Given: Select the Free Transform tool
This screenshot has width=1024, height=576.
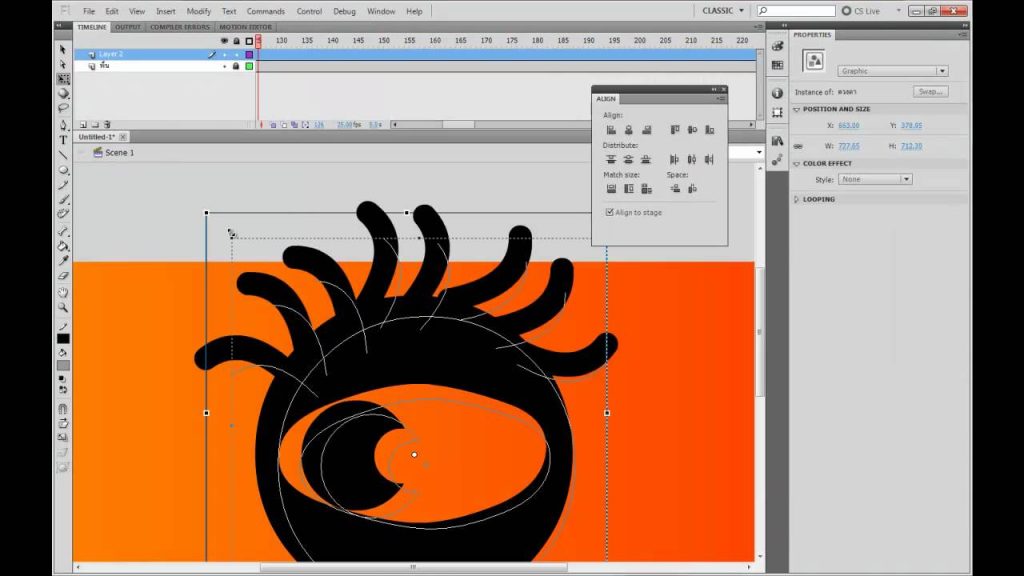Looking at the screenshot, I should (63, 79).
